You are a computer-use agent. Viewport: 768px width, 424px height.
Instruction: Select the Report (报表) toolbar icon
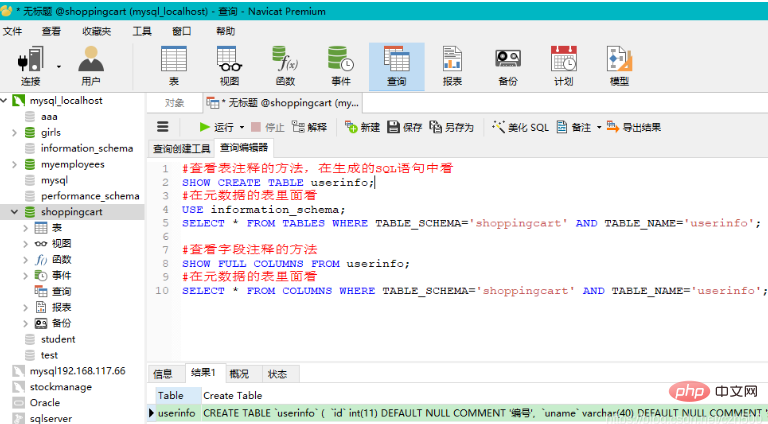point(452,66)
